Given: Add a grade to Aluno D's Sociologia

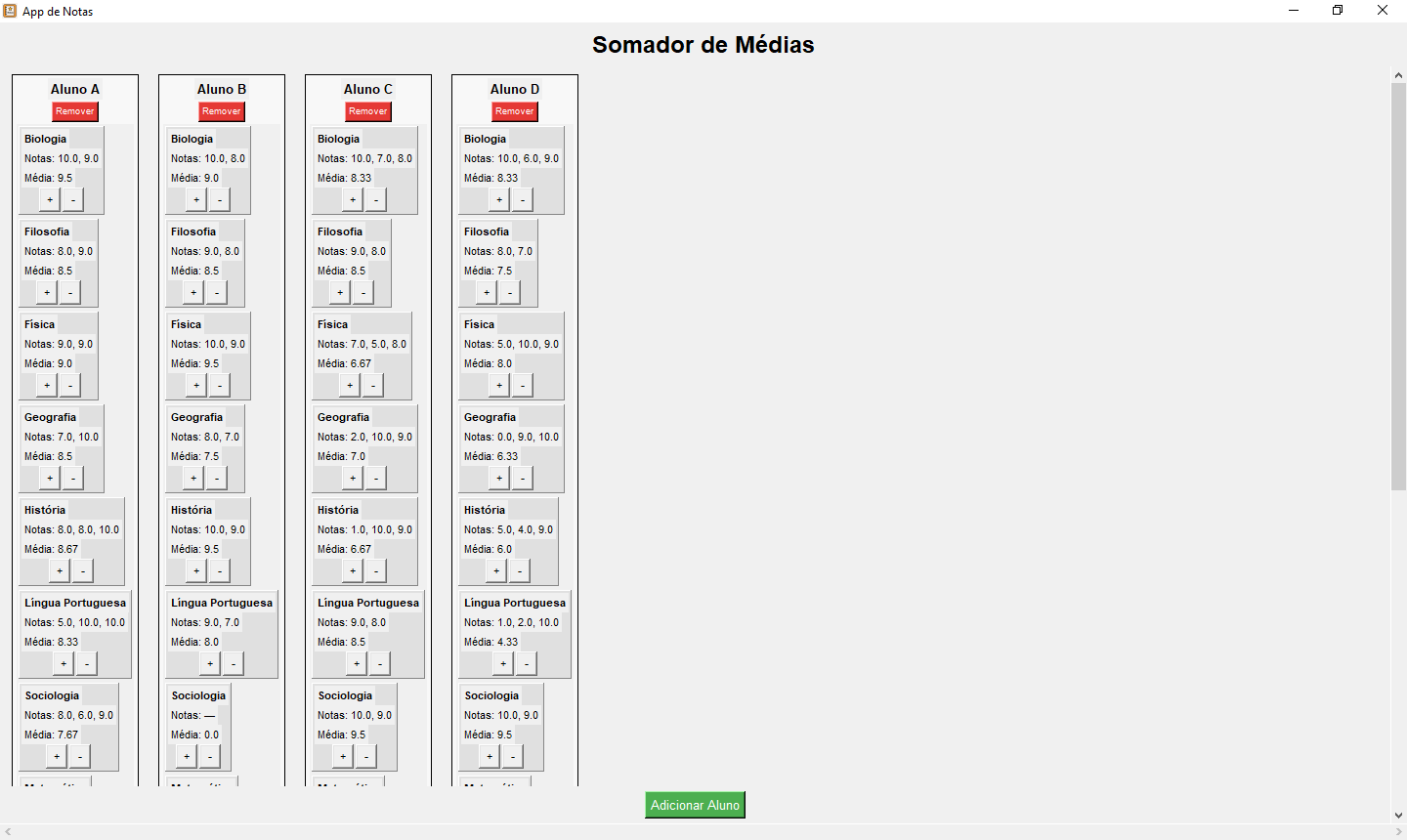Looking at the screenshot, I should click(490, 757).
